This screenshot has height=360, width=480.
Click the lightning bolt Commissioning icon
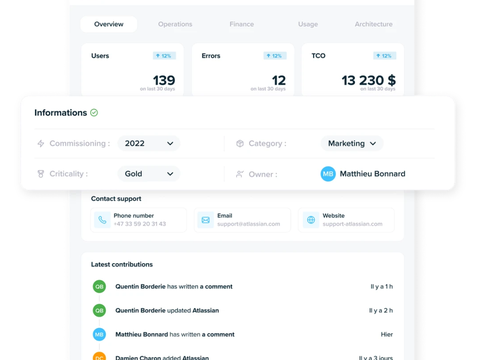click(x=41, y=143)
